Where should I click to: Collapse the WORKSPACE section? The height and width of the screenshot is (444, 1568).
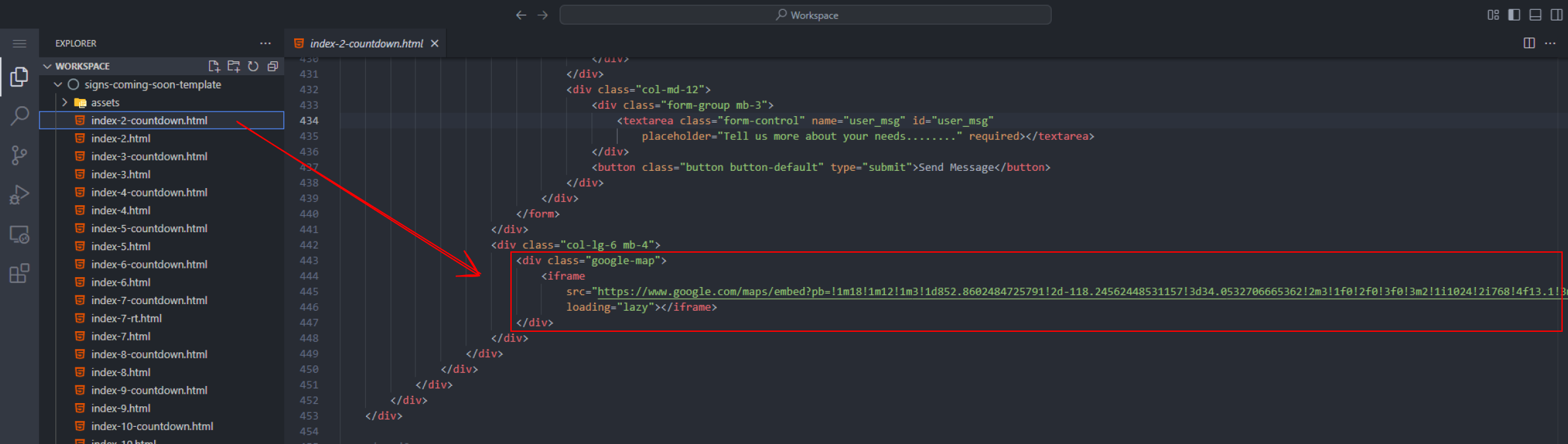47,66
